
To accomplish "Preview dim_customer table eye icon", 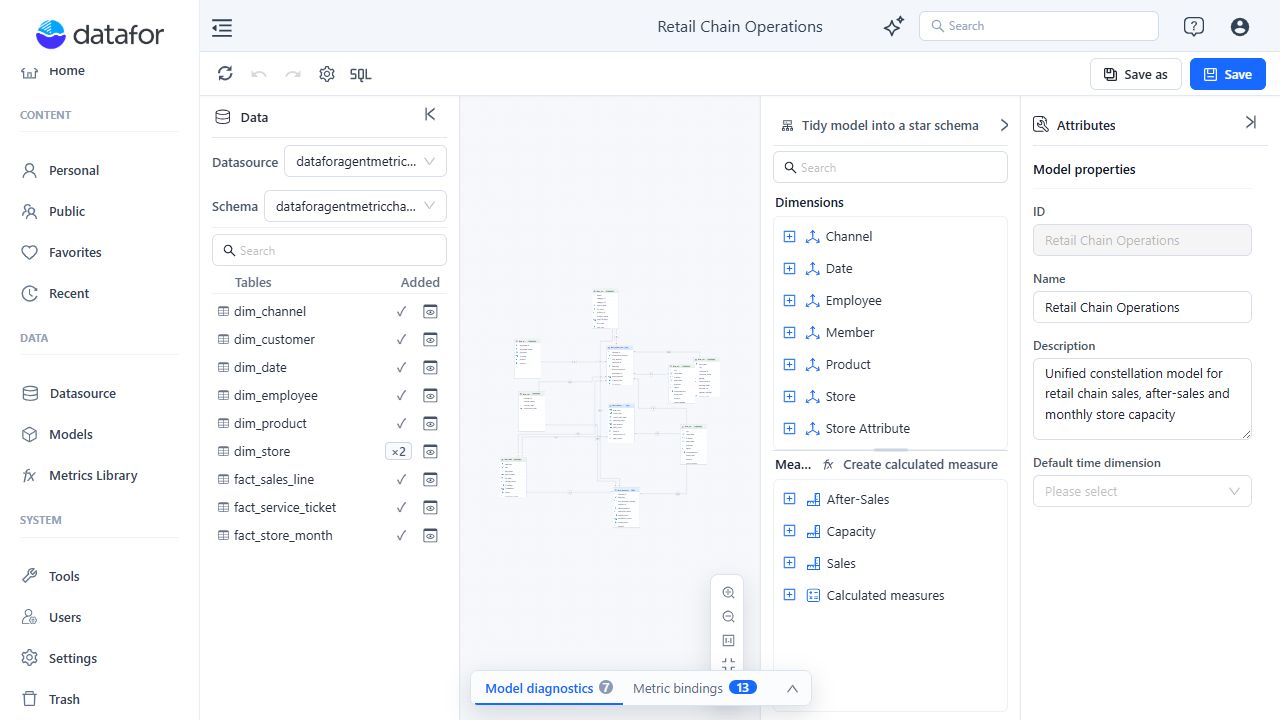I will pyautogui.click(x=430, y=339).
